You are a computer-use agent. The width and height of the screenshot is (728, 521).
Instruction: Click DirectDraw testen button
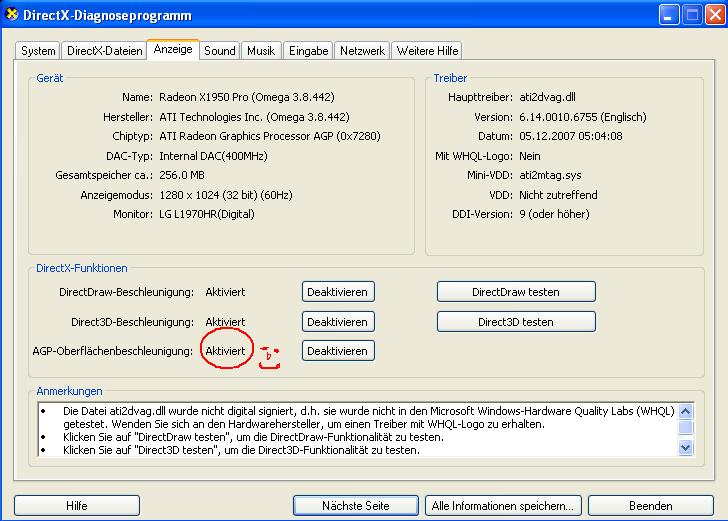coord(516,292)
